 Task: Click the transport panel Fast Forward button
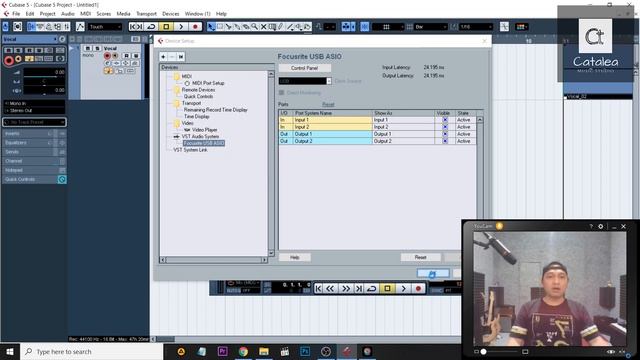coord(345,289)
